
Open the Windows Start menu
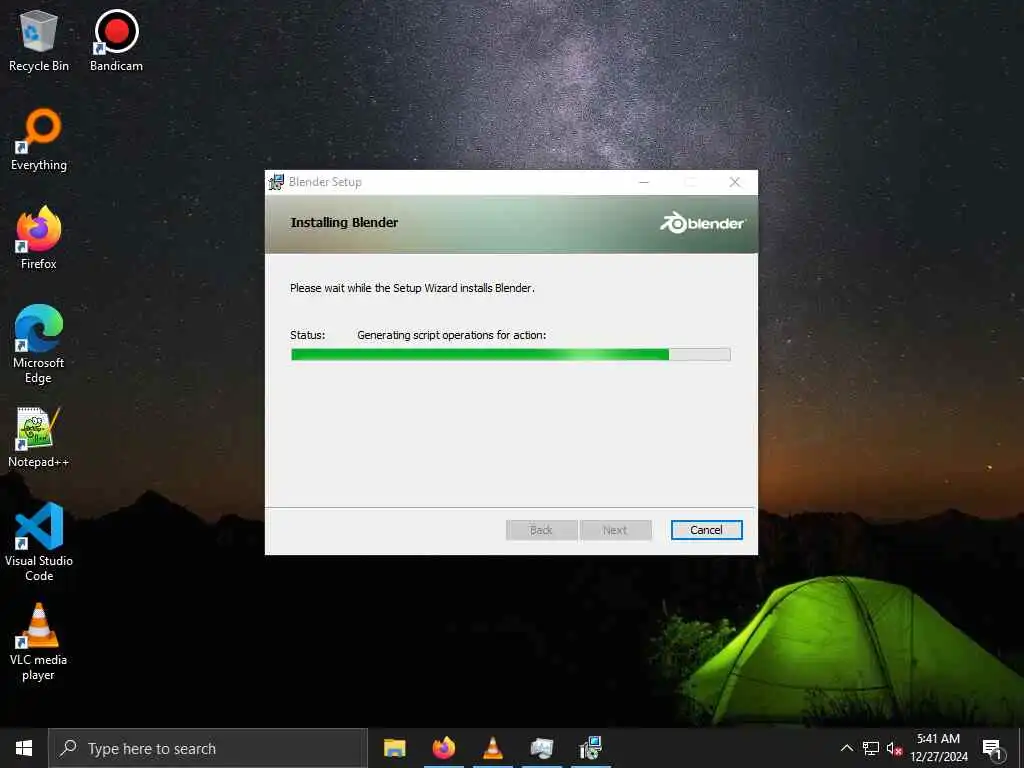pyautogui.click(x=24, y=748)
